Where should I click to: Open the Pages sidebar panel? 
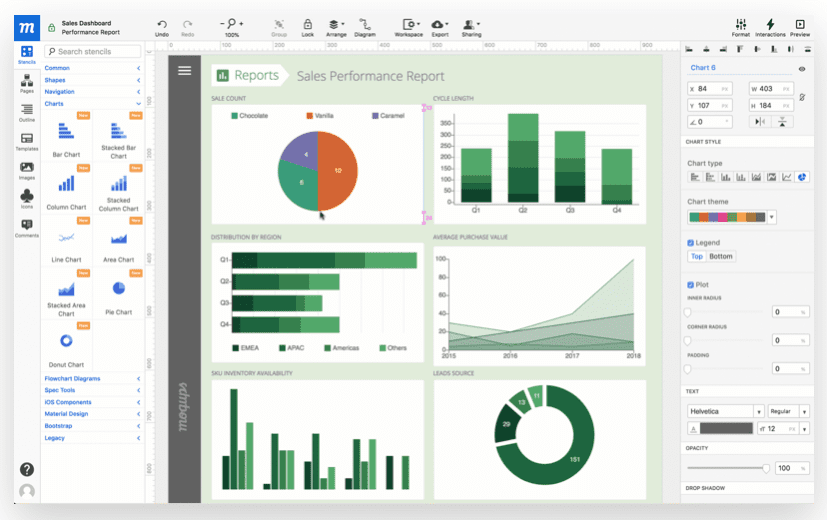tap(27, 84)
